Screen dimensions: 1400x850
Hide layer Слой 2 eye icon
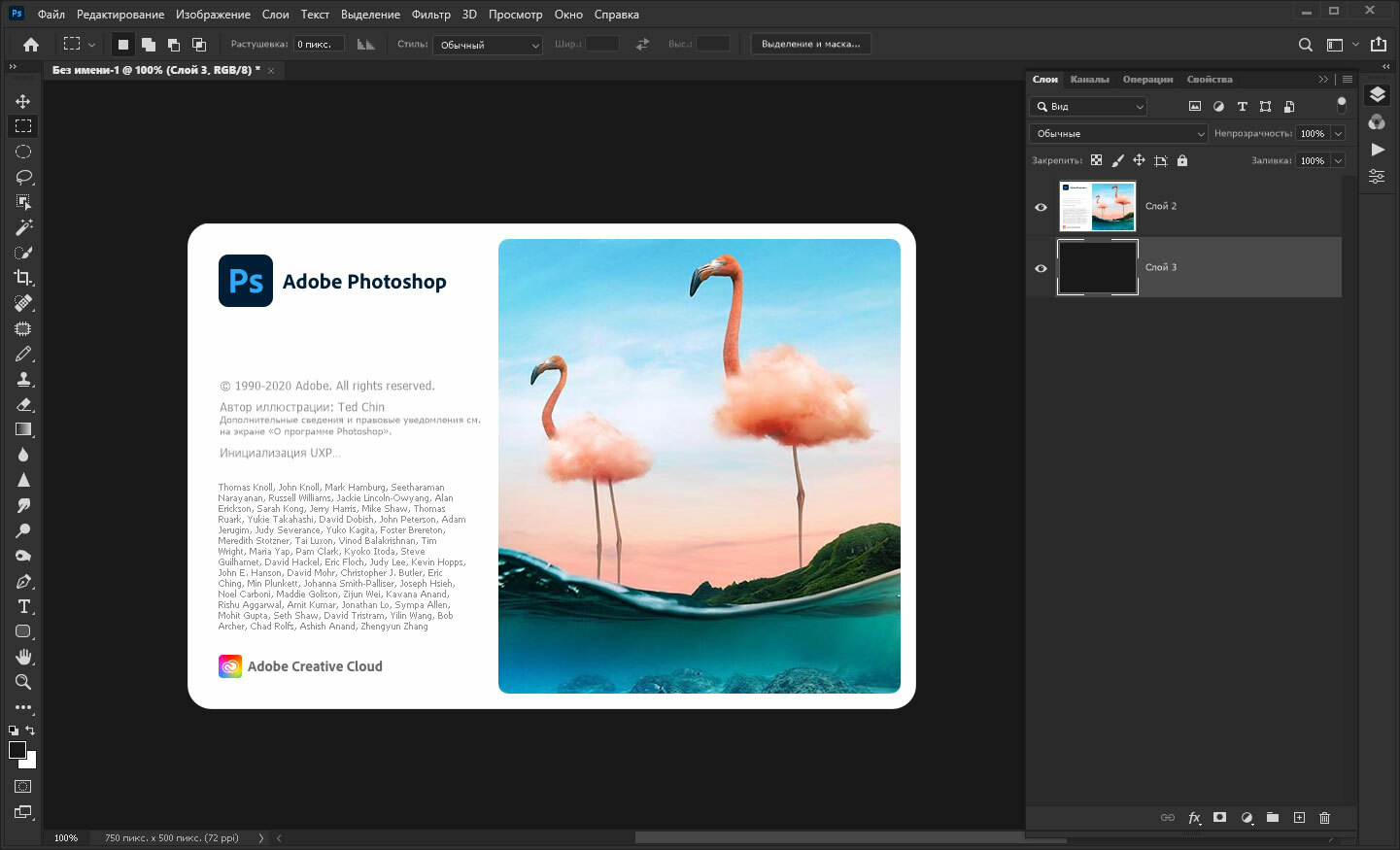pyautogui.click(x=1041, y=207)
